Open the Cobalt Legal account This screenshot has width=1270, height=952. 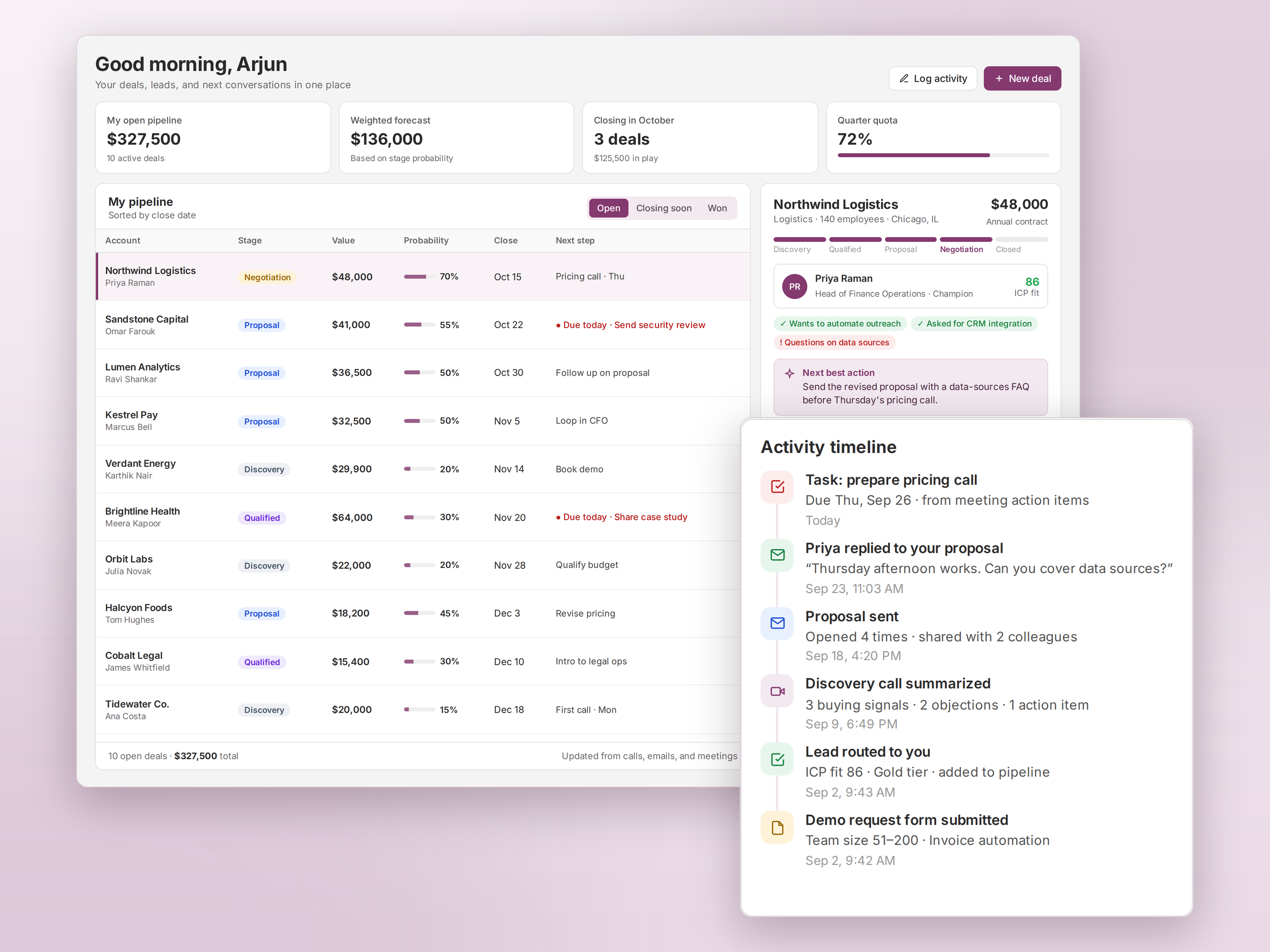tap(134, 655)
